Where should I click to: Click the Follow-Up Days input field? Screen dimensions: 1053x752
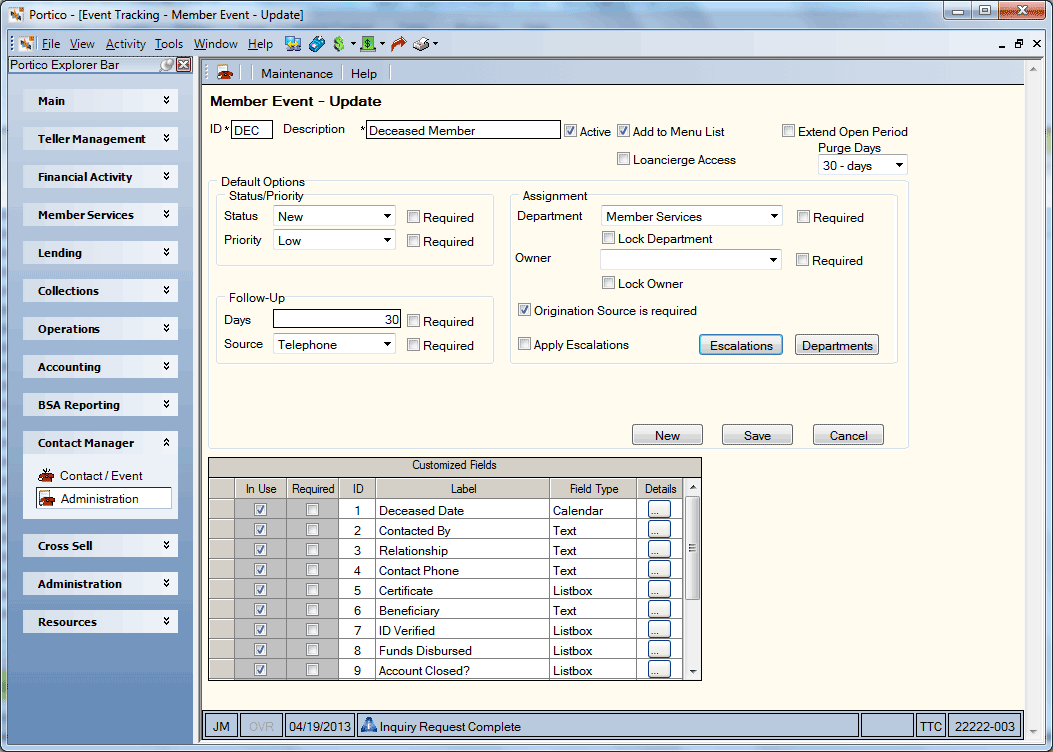pyautogui.click(x=336, y=319)
